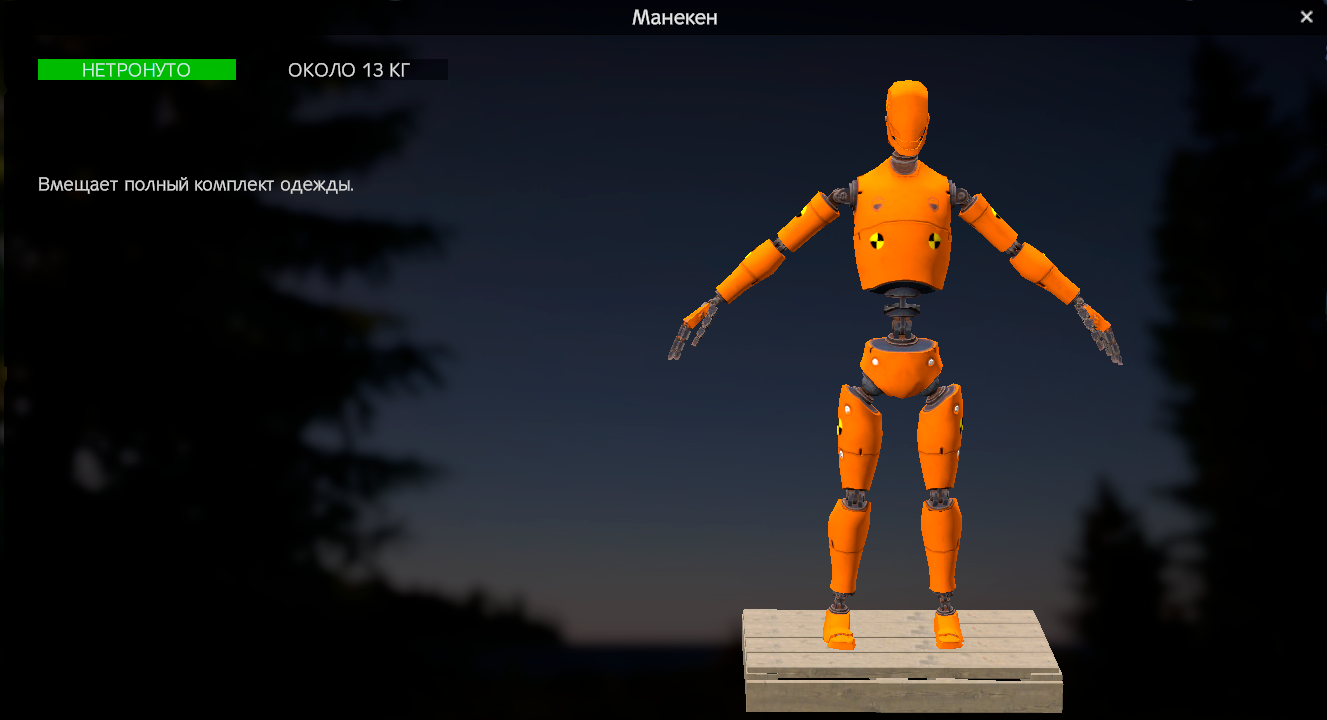Click the description 'Вмещает полный комплект одежды.'

pyautogui.click(x=196, y=185)
